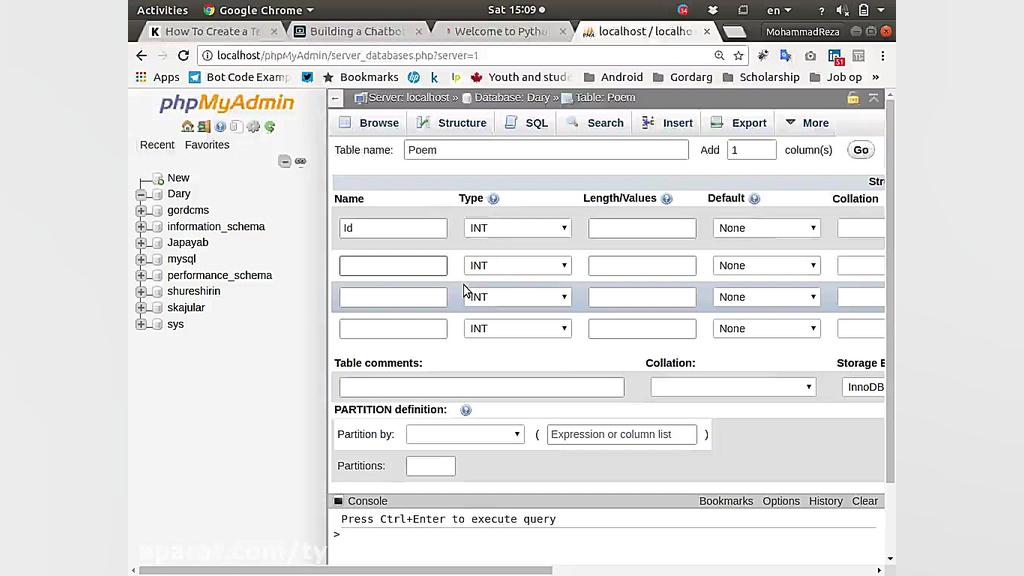Click the Table comments input field
This screenshot has width=1024, height=576.
click(481, 387)
